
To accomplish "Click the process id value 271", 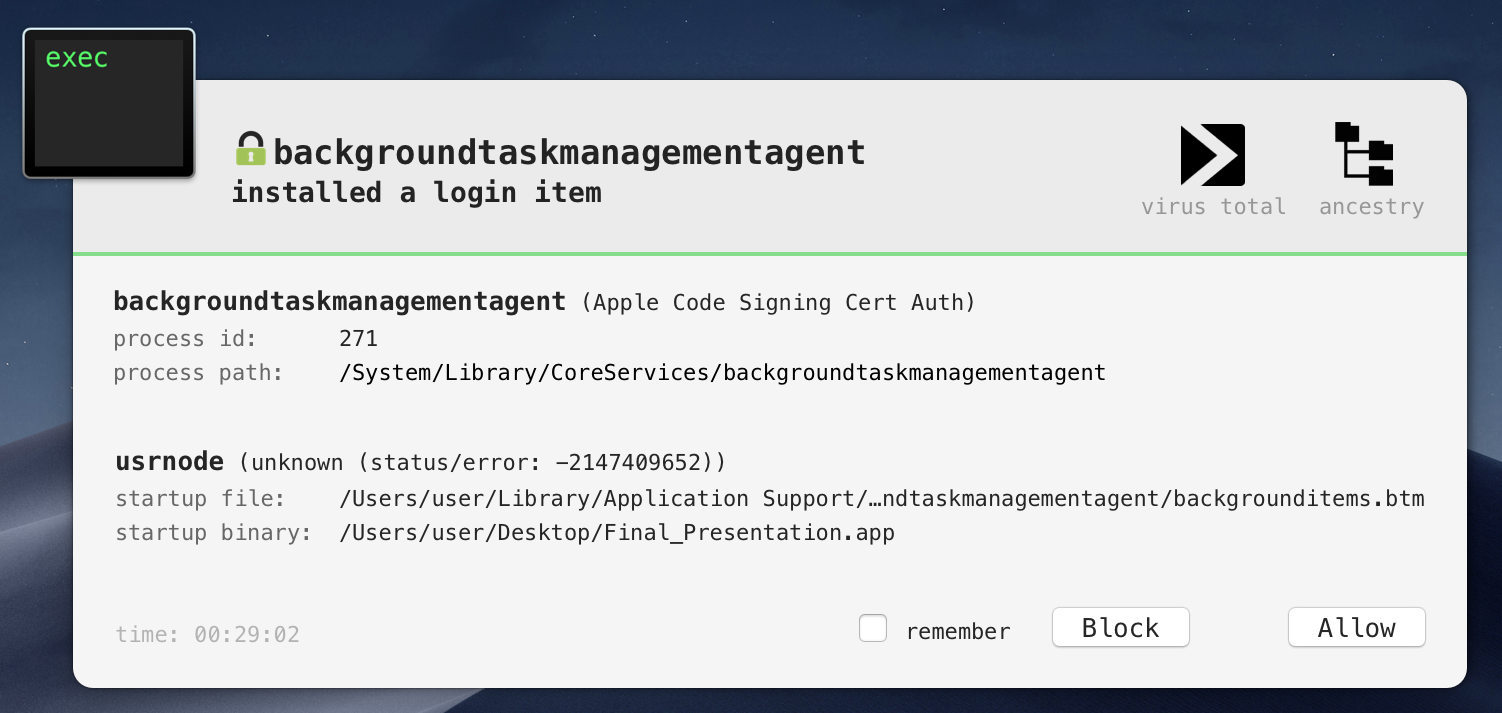I will pyautogui.click(x=358, y=339).
